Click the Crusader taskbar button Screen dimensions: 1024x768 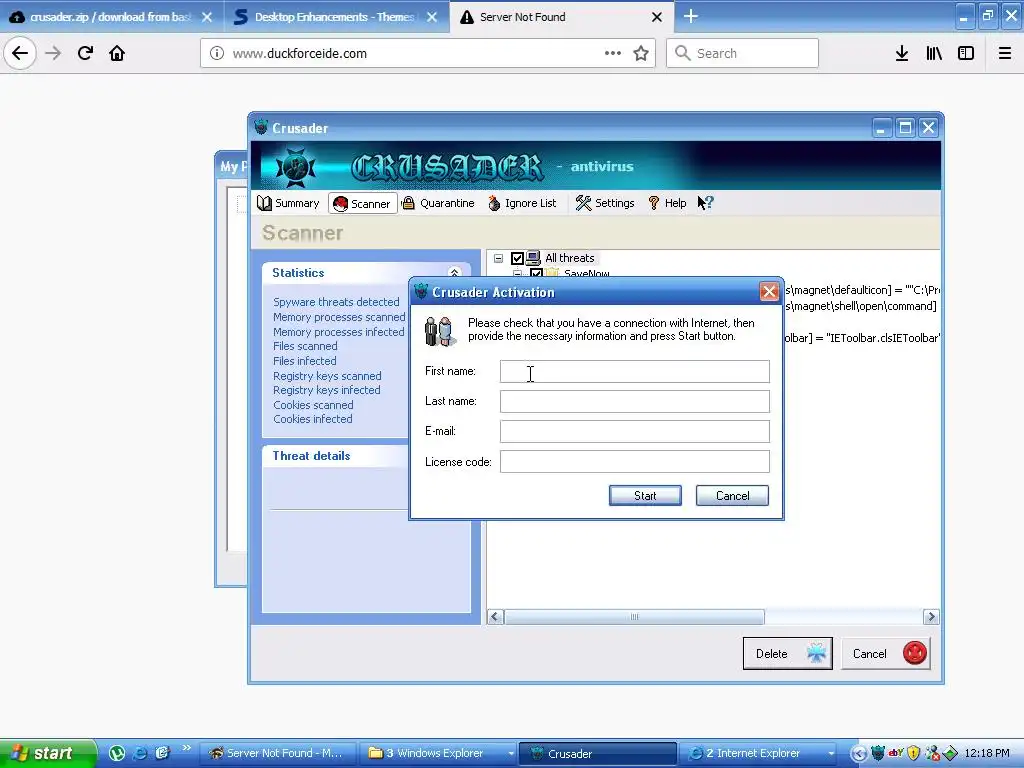coord(598,754)
